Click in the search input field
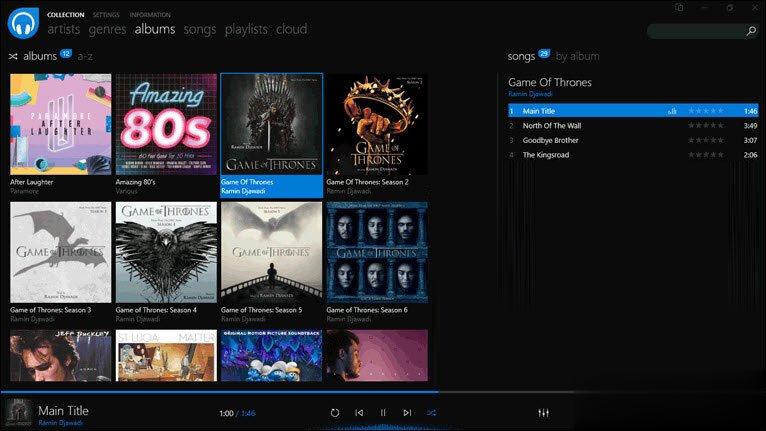This screenshot has height=431, width=766. (x=696, y=31)
